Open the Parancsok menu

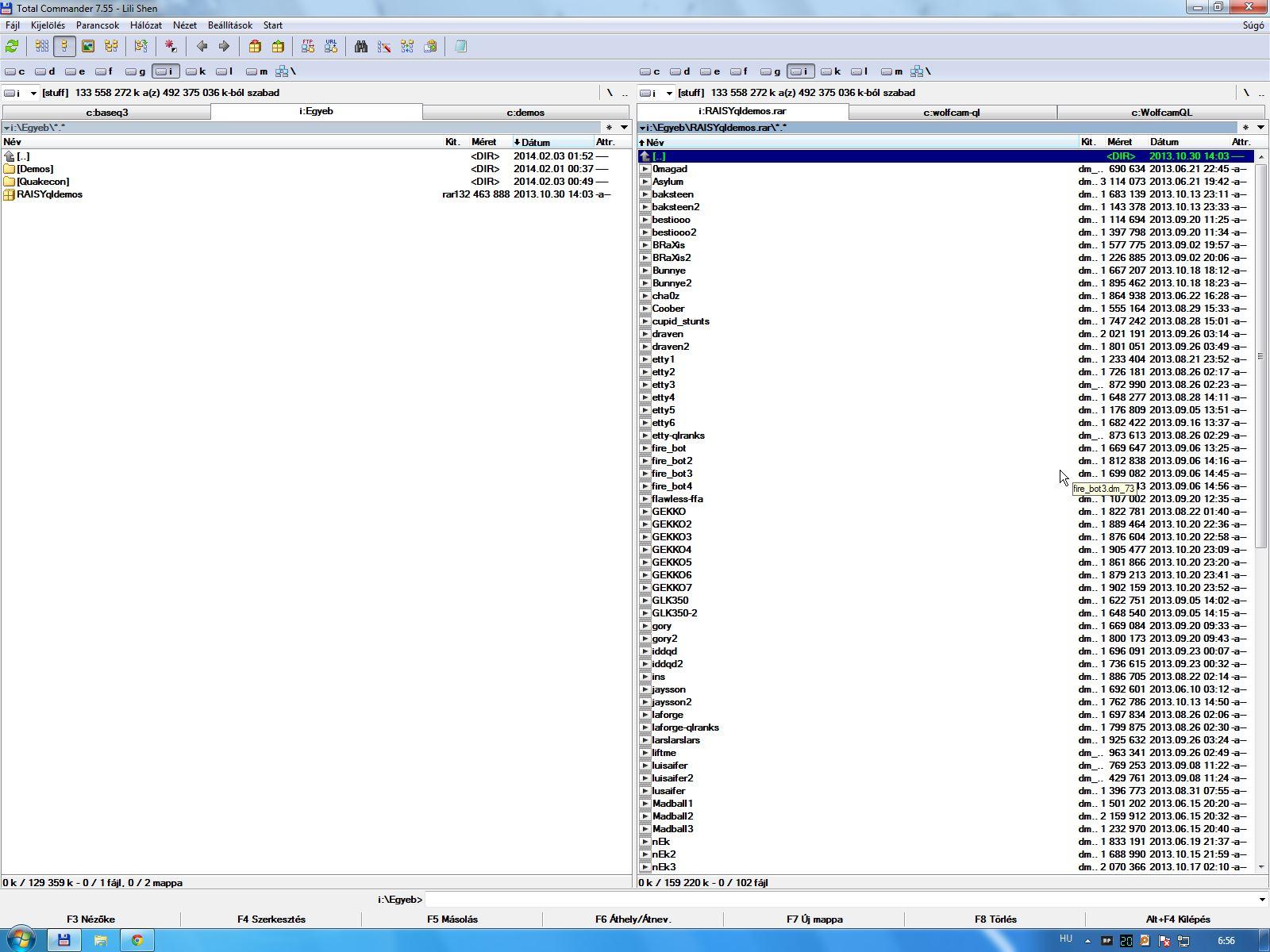pos(98,25)
